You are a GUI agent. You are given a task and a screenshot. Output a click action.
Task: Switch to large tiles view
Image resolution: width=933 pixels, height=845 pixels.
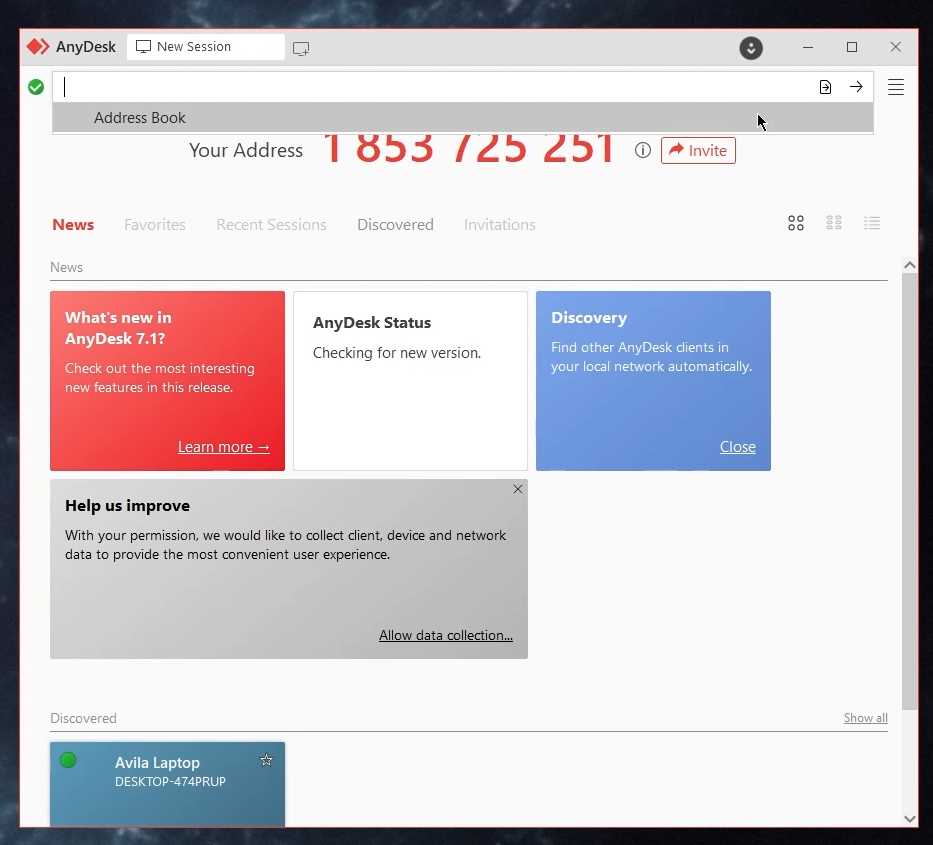(x=796, y=223)
